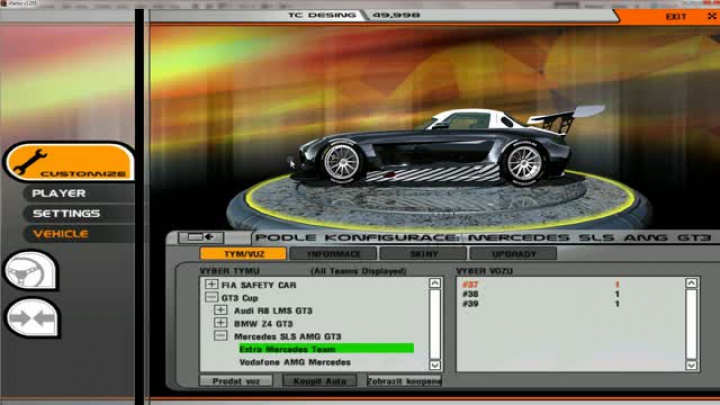Open the PLAYER menu

(x=59, y=193)
